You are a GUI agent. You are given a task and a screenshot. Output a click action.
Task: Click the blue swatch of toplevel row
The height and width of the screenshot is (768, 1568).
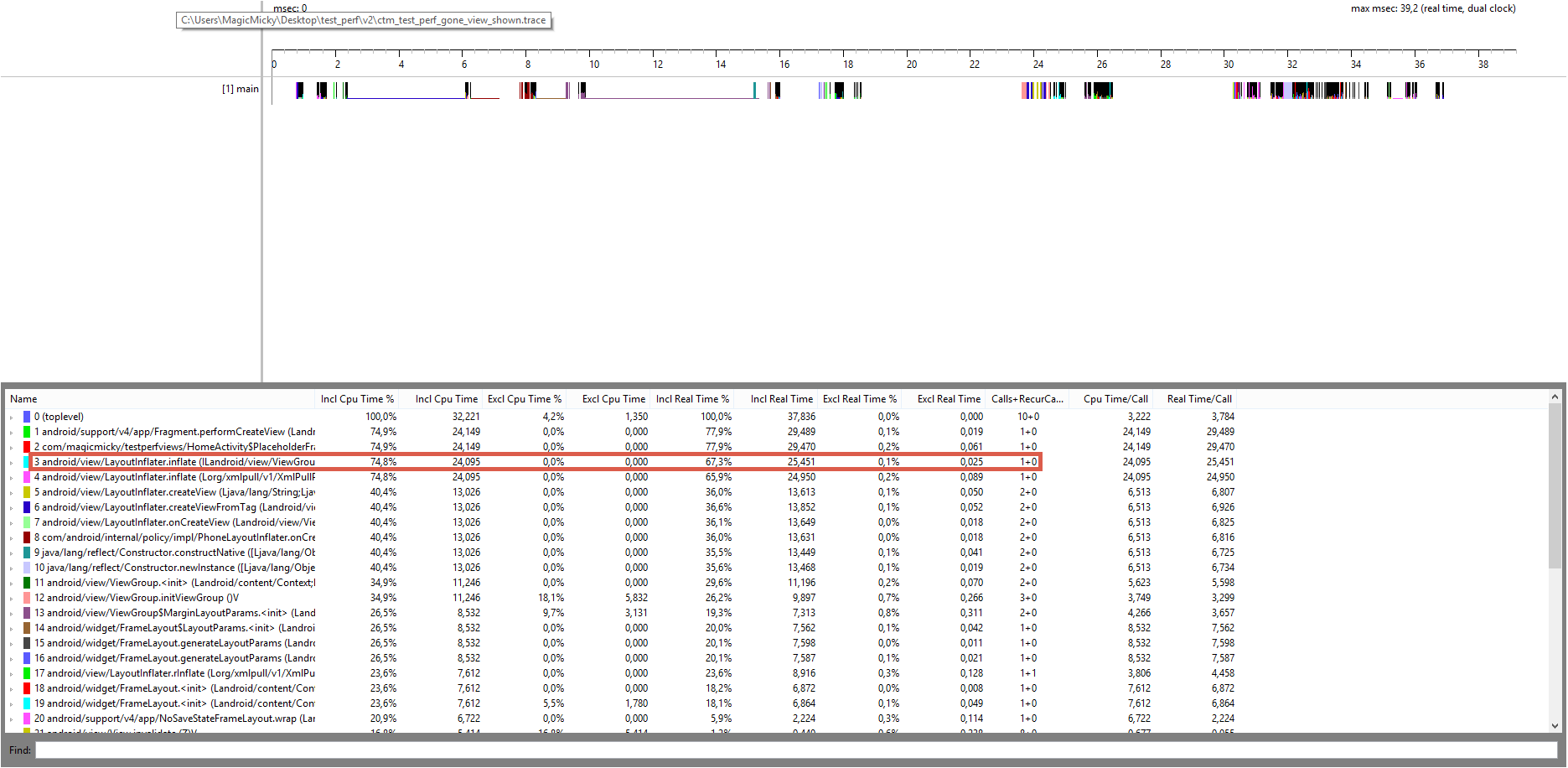[x=27, y=417]
